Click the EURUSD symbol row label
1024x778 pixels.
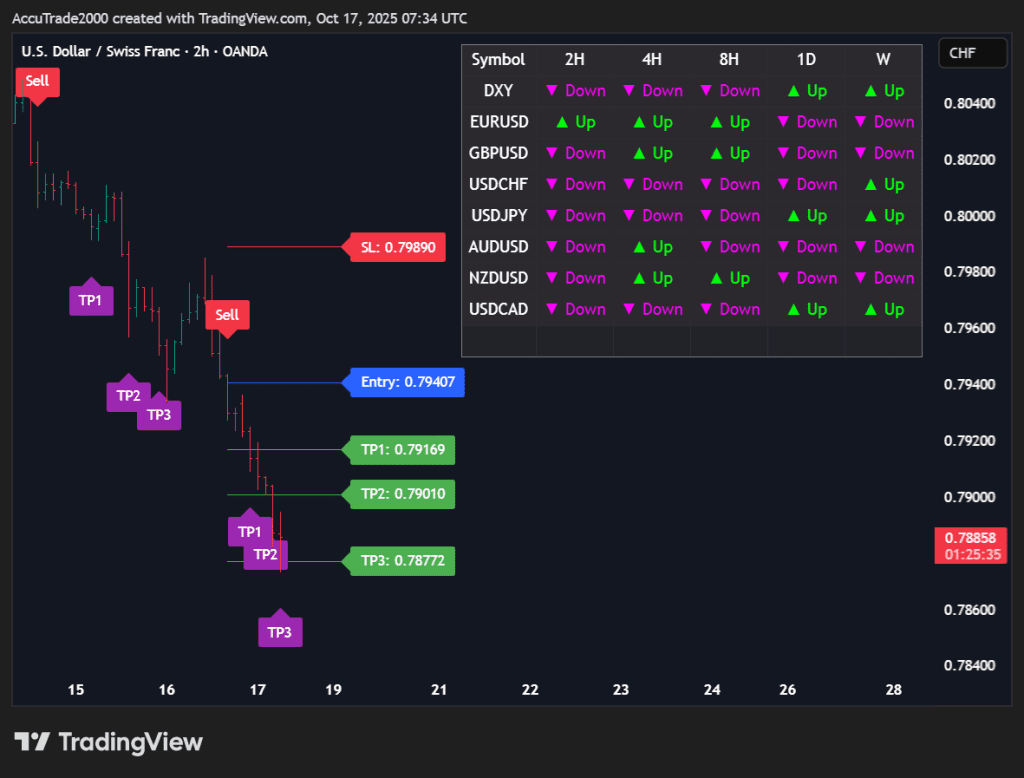point(498,122)
